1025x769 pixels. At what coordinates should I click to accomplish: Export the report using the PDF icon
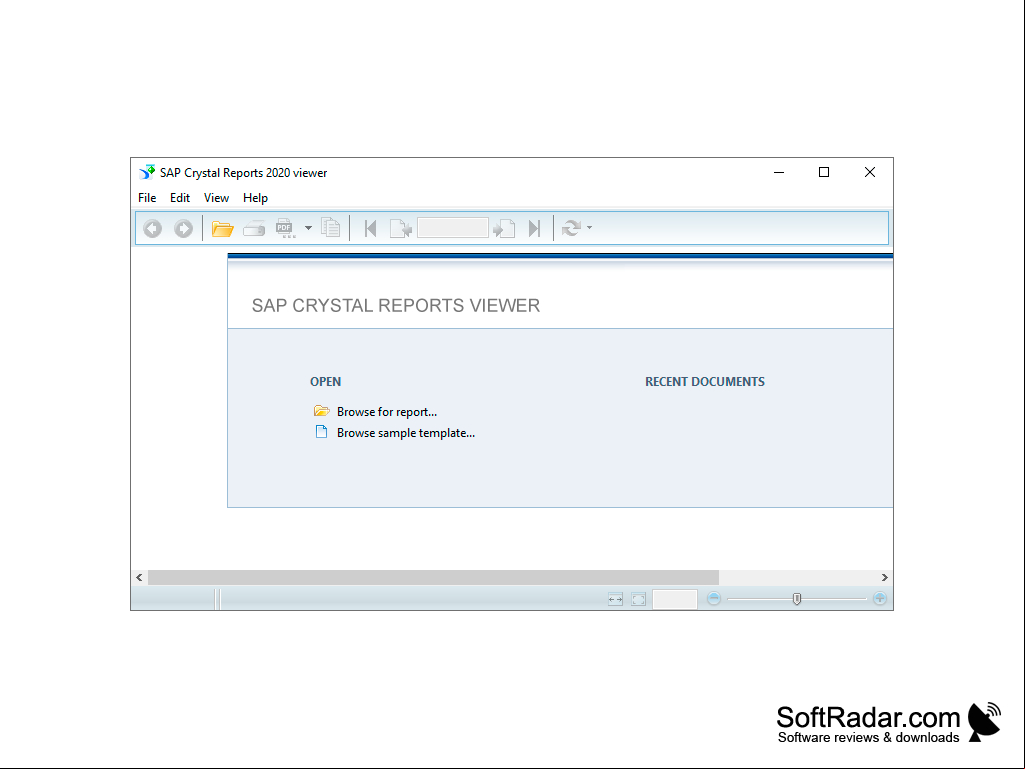[284, 228]
